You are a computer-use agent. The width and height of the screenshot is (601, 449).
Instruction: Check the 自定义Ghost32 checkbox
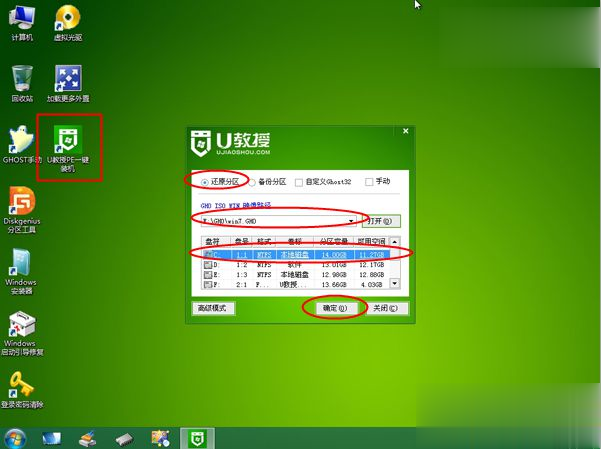(x=299, y=182)
